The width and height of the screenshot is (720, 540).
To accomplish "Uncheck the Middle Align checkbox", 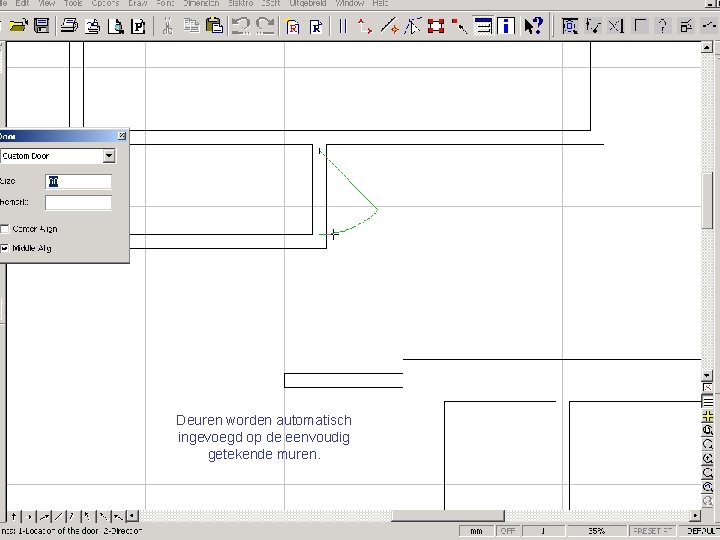I will click(5, 247).
